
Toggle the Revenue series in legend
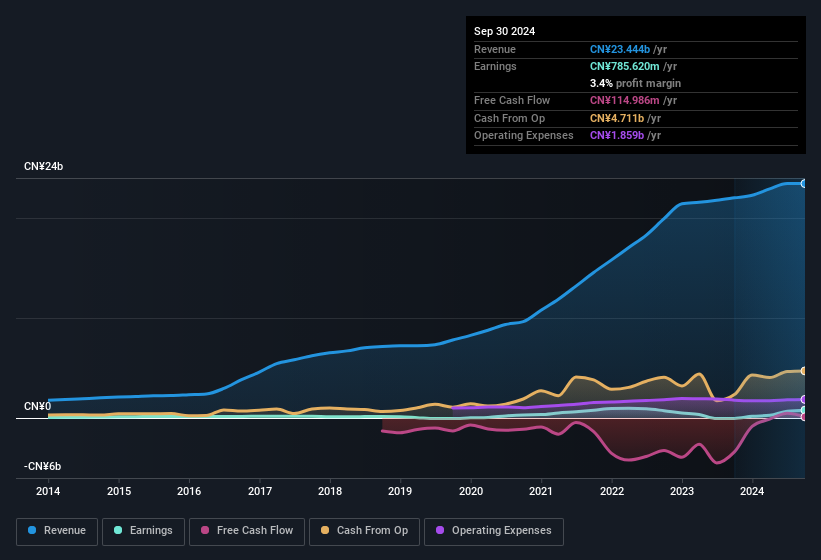(x=57, y=531)
